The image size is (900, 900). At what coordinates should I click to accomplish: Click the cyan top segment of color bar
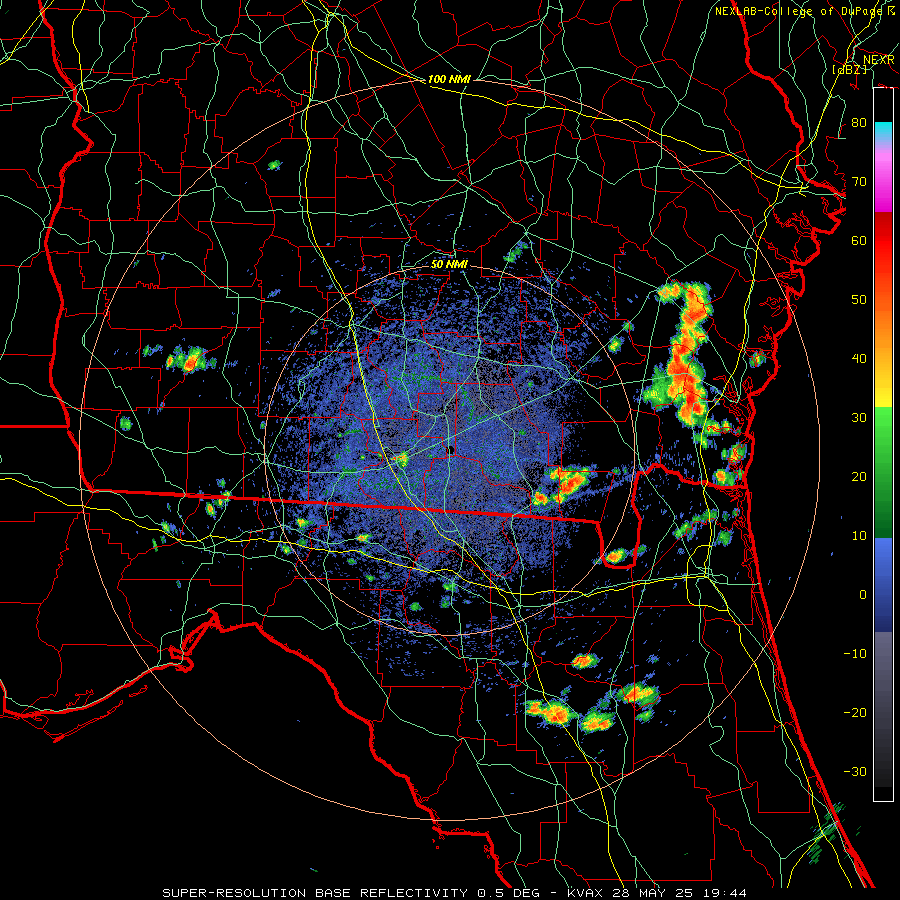[883, 131]
